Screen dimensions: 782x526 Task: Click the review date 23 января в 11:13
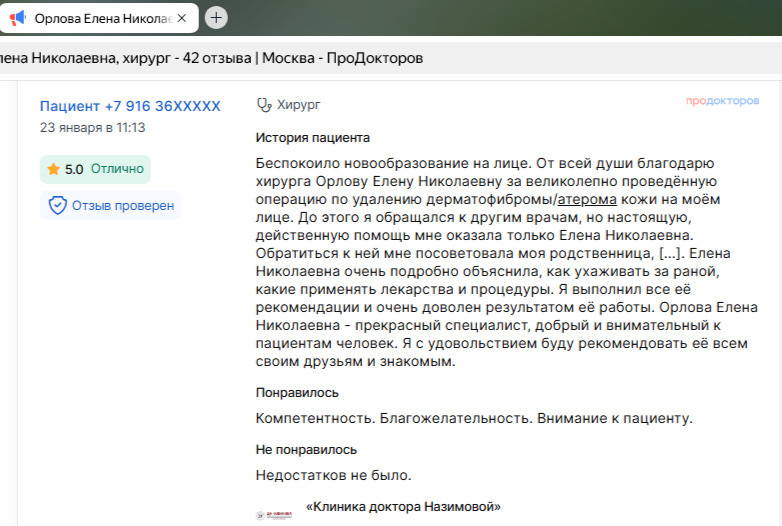(x=93, y=127)
